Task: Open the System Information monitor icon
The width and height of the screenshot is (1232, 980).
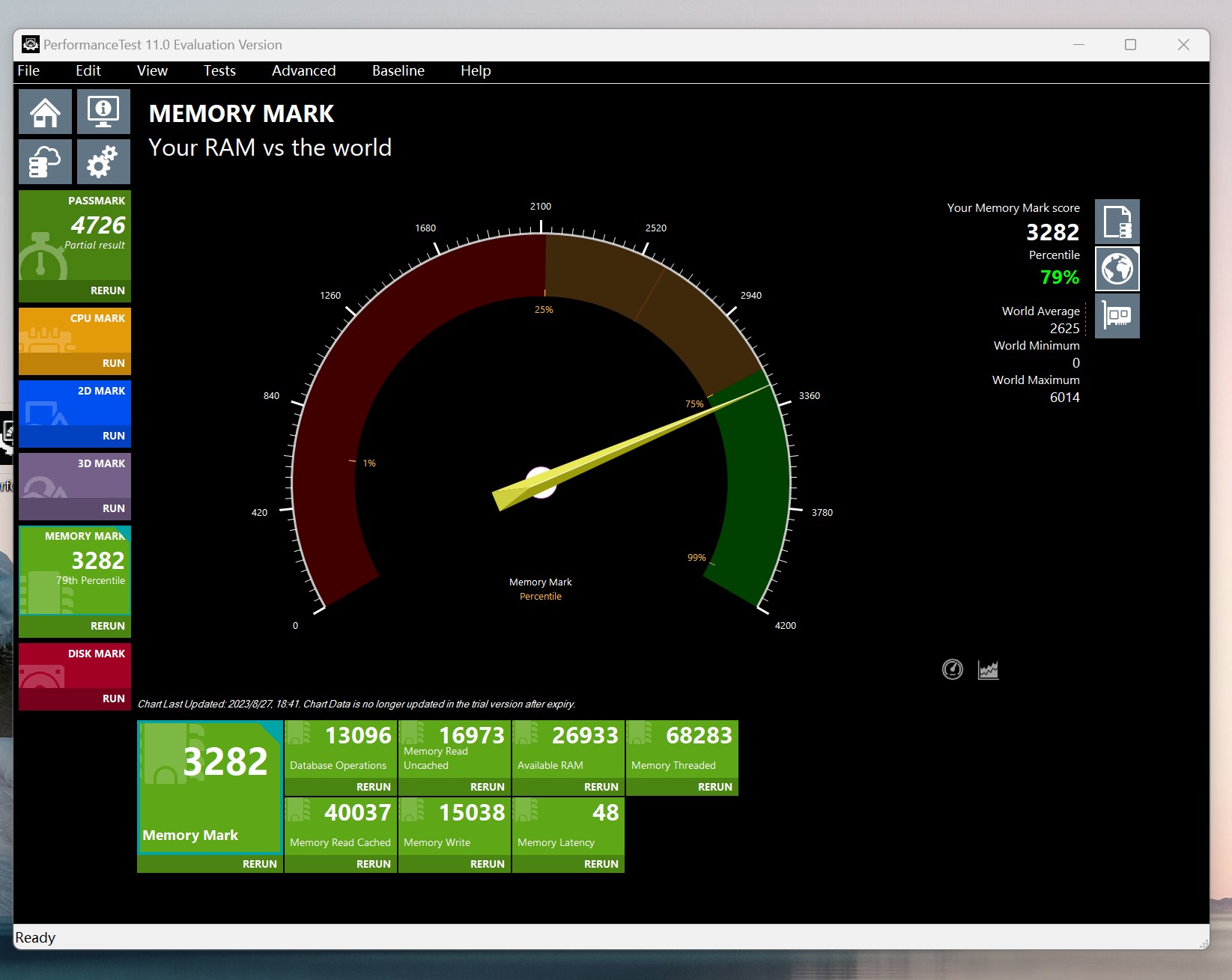Action: point(103,112)
